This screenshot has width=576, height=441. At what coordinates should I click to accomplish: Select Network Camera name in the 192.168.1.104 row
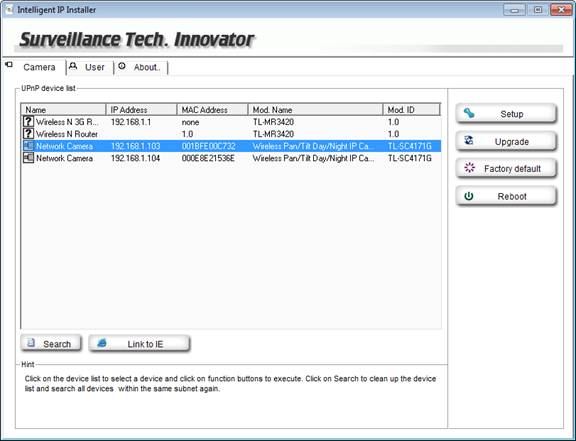coord(64,158)
